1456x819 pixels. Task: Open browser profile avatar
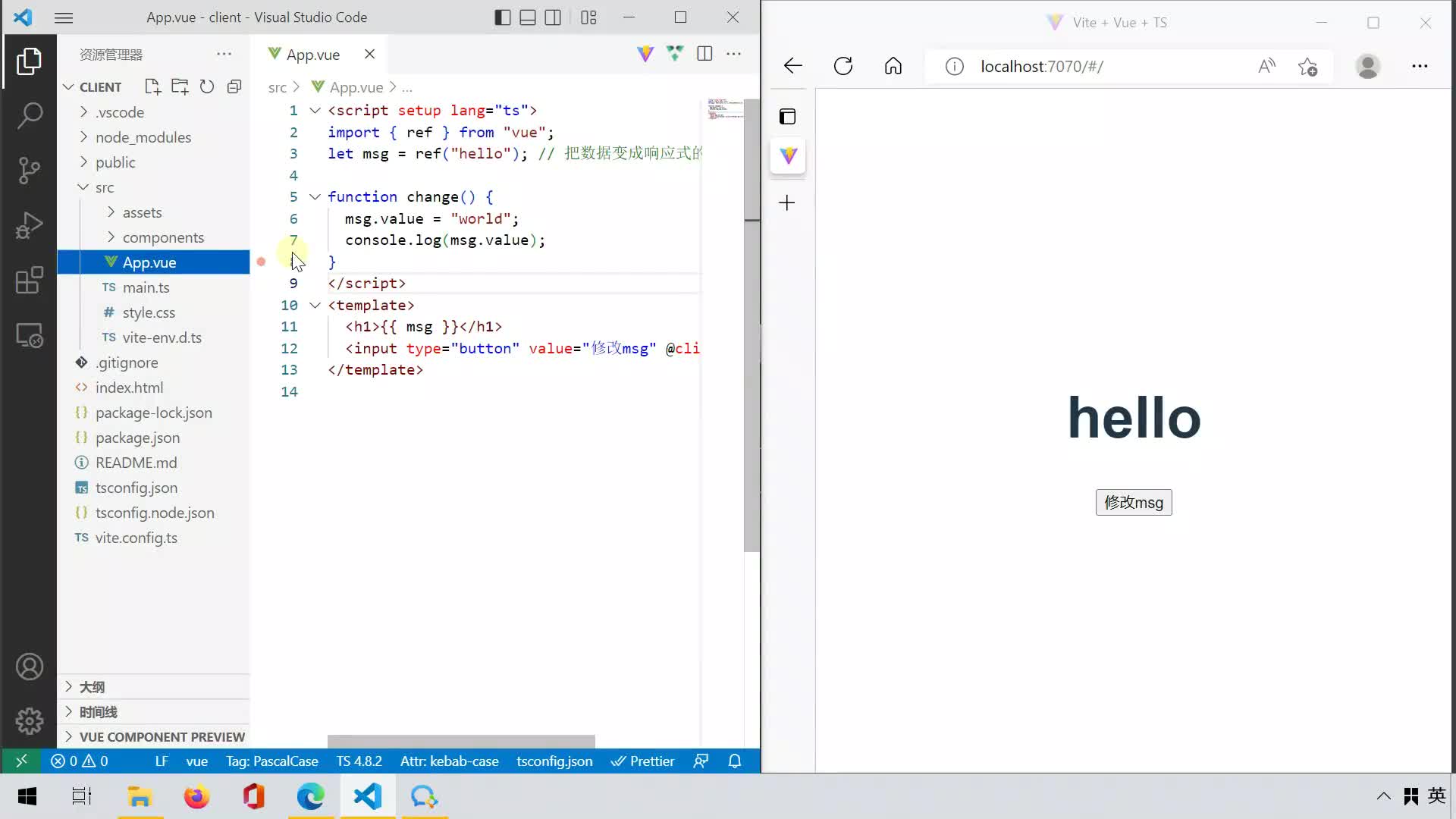click(x=1368, y=67)
